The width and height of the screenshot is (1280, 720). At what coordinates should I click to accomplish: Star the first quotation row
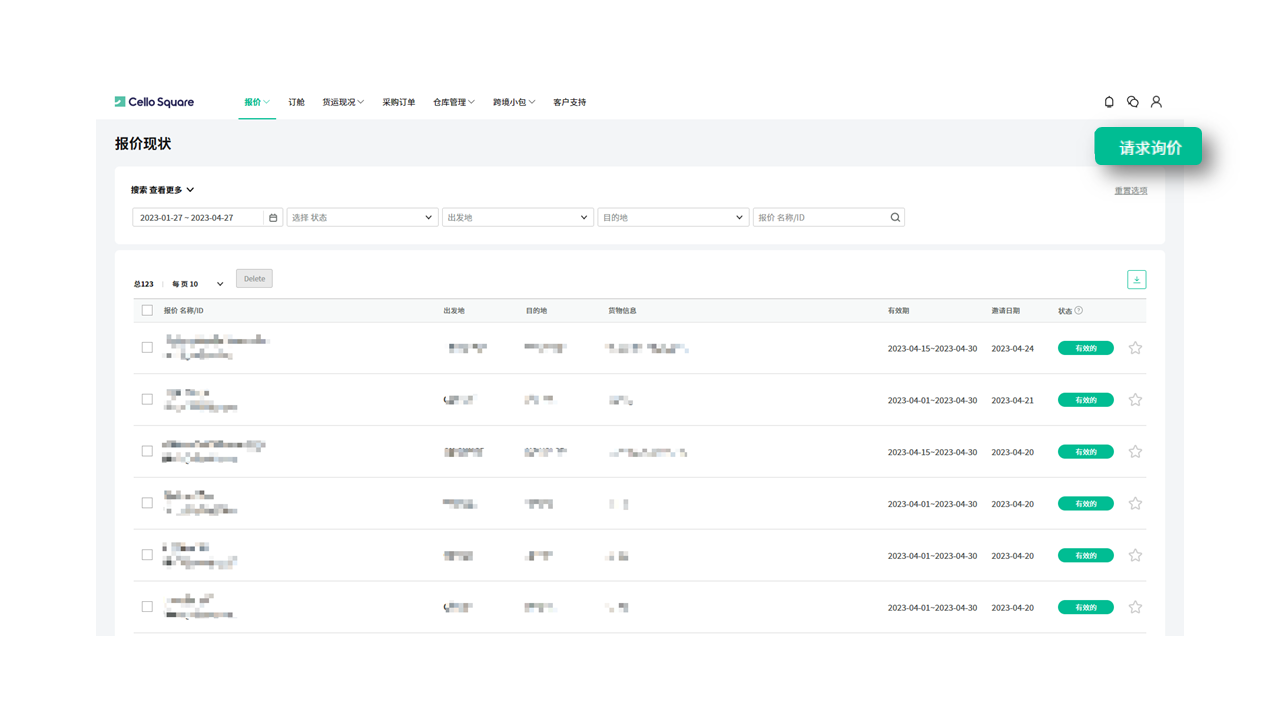click(1135, 349)
